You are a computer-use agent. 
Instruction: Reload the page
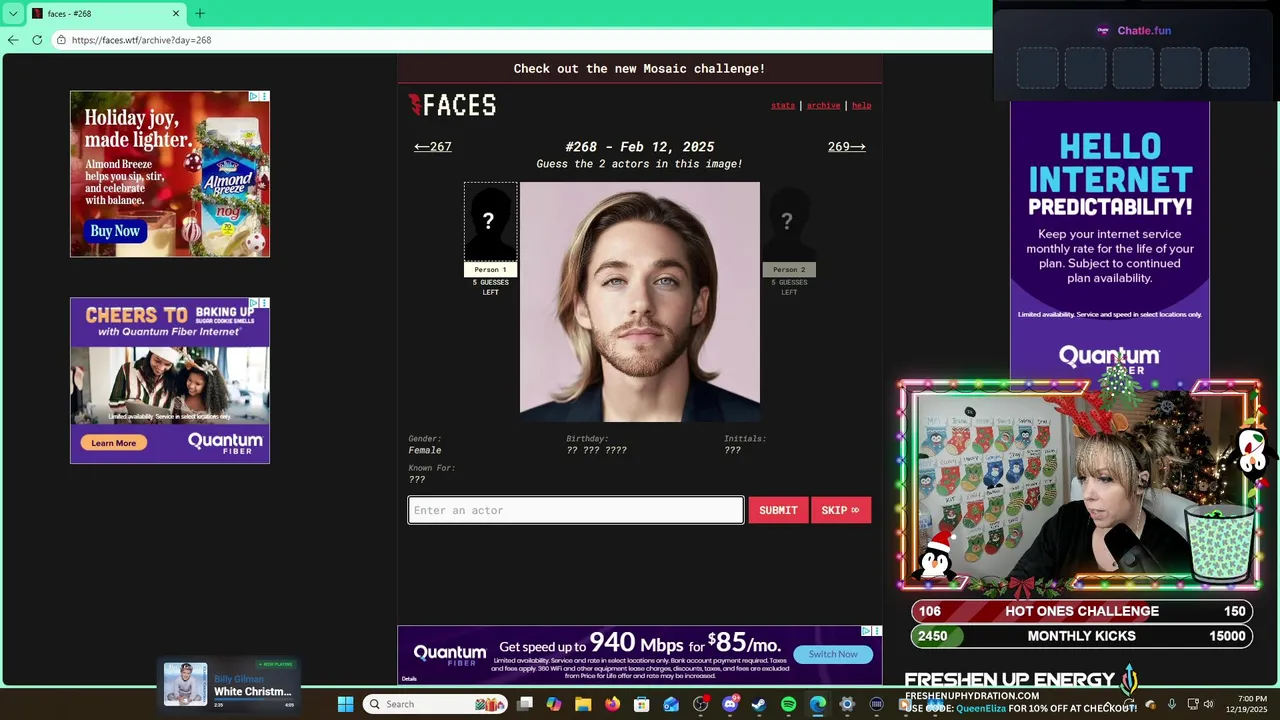[37, 40]
